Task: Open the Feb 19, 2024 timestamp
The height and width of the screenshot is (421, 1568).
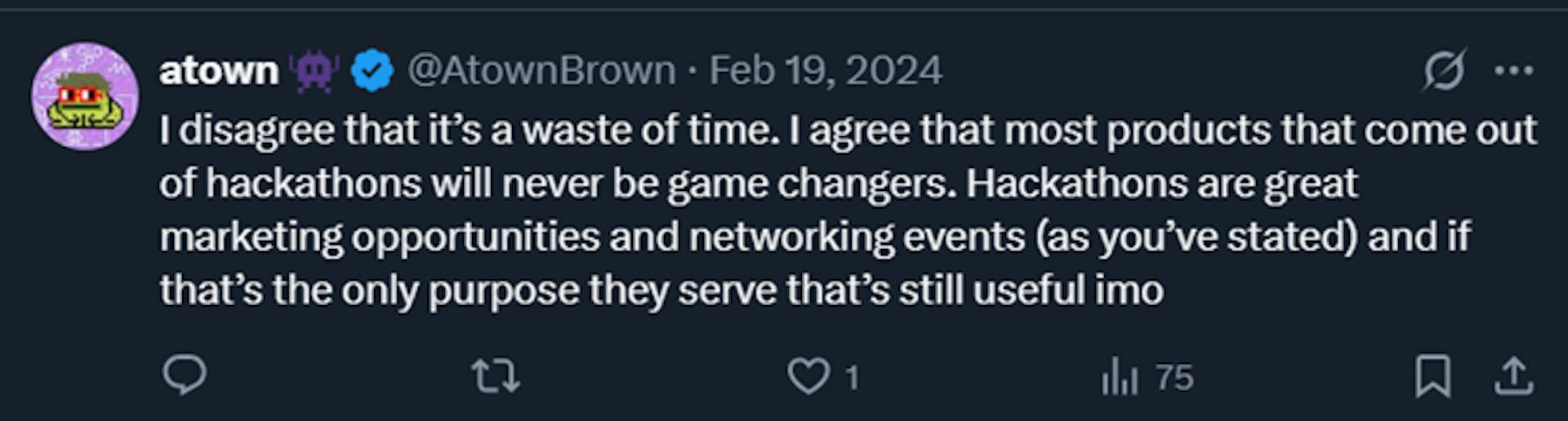Action: coord(826,71)
